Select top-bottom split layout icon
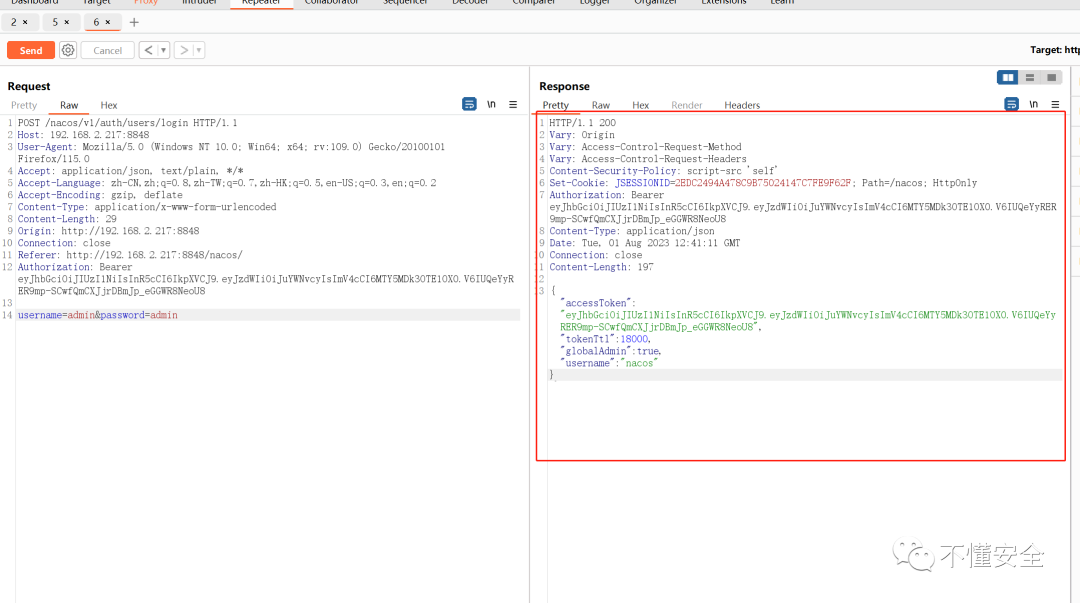This screenshot has height=603, width=1080. point(1030,77)
